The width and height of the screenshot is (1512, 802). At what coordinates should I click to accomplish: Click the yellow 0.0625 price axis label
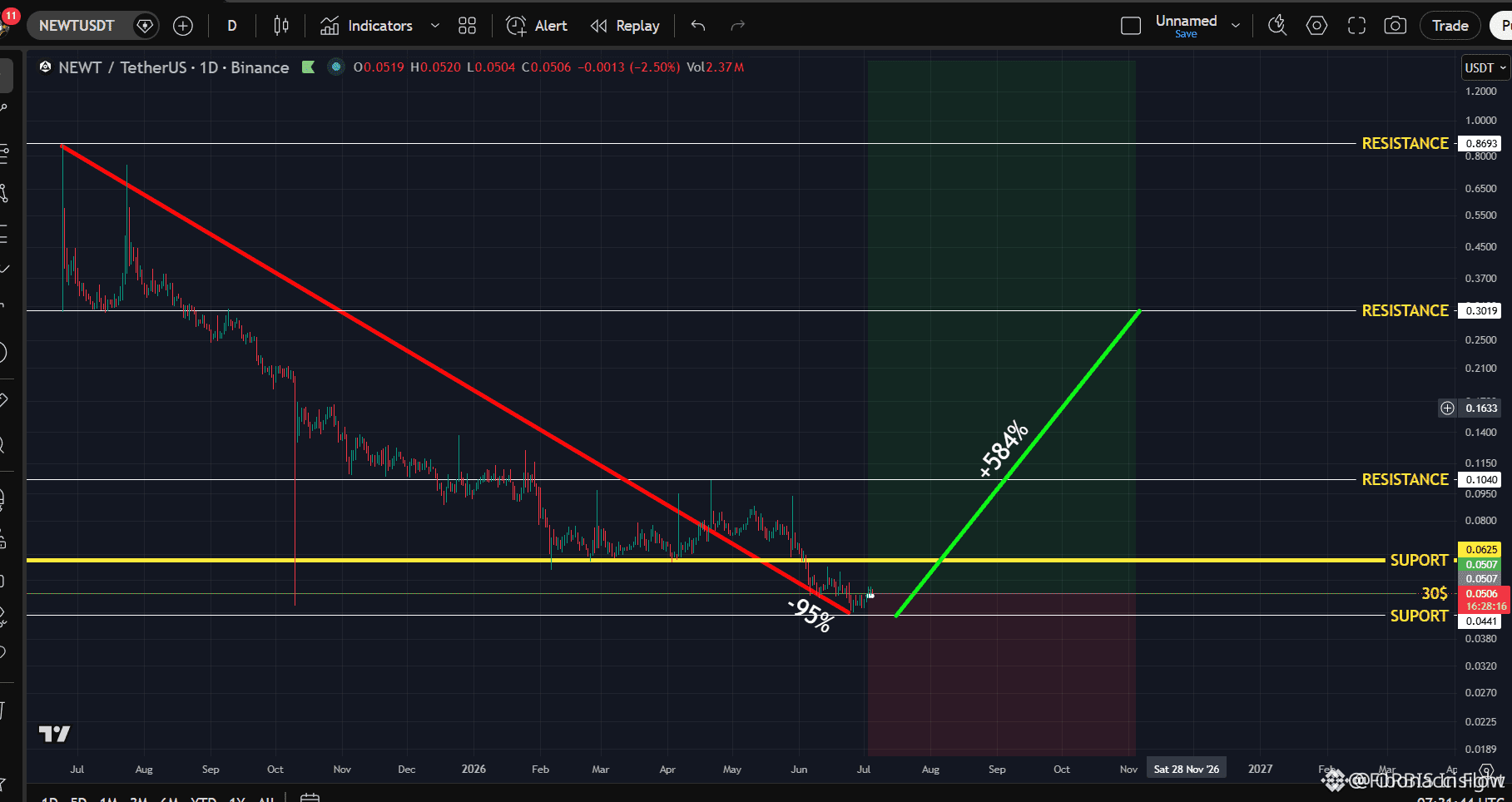tap(1481, 549)
